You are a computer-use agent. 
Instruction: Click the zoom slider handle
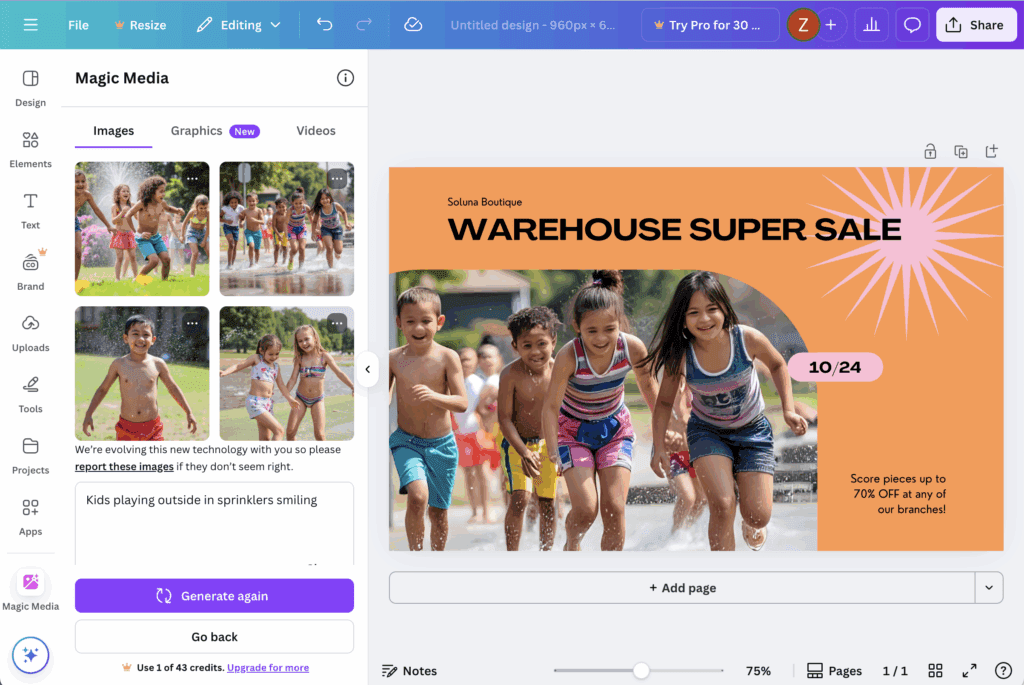[641, 671]
